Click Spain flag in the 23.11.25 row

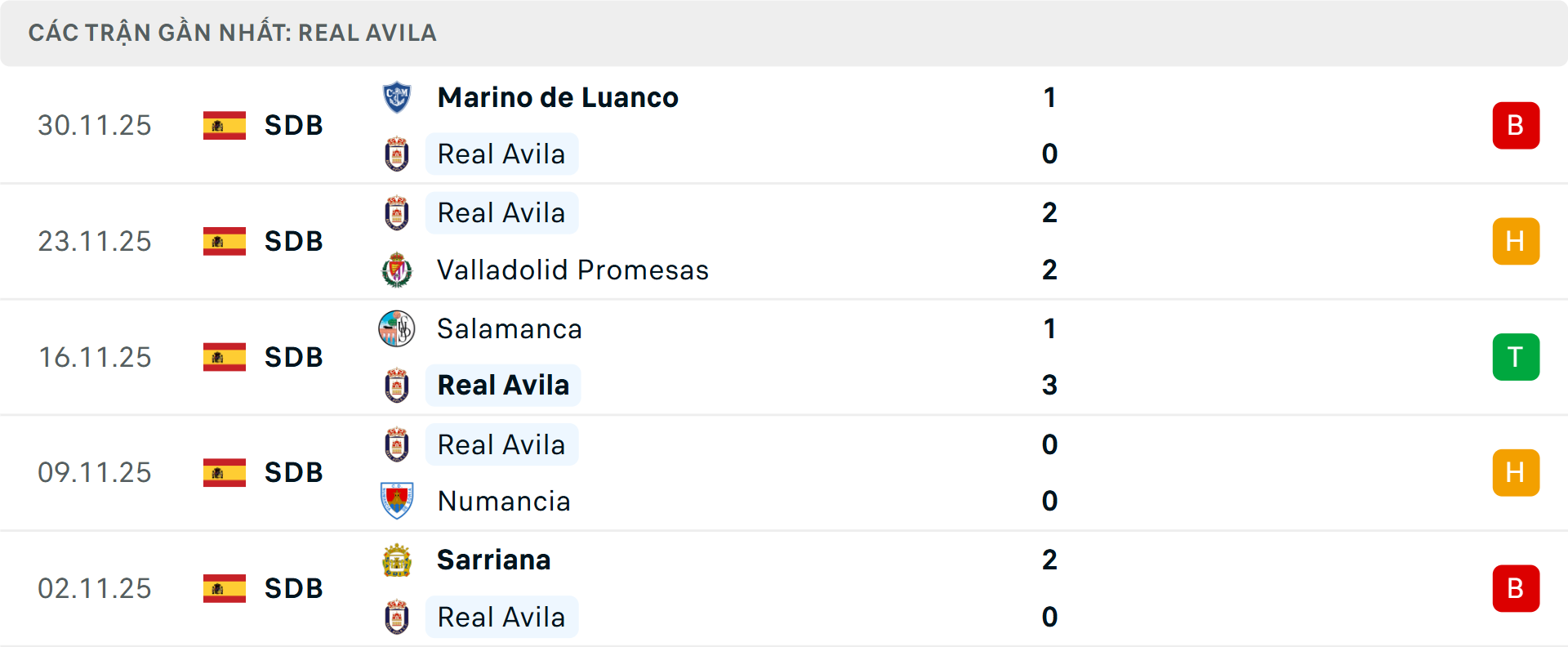(x=225, y=241)
